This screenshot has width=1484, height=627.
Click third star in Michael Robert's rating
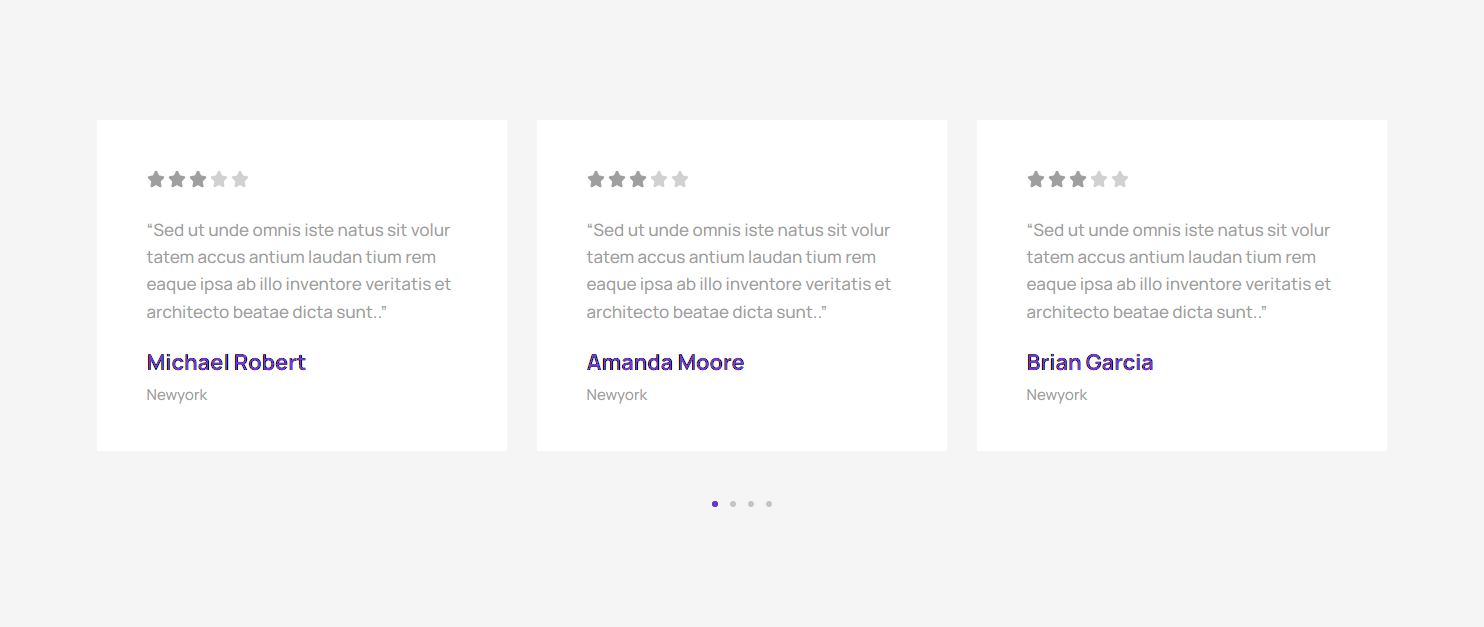[x=198, y=180]
